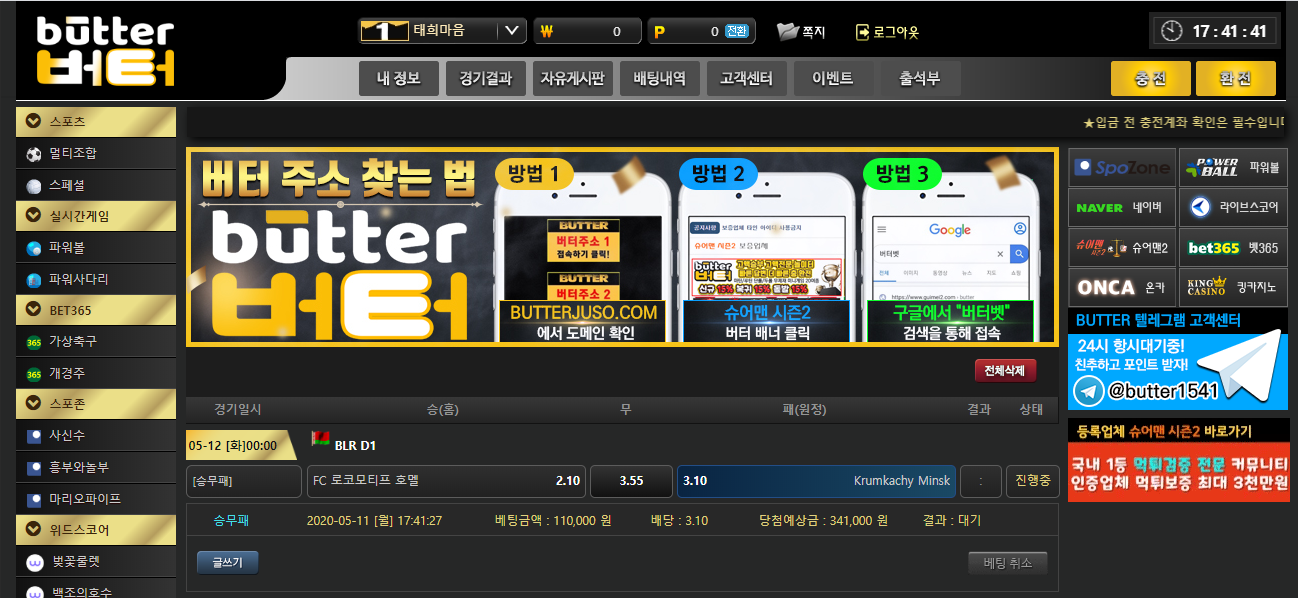Click the 라이브스코어 live score icon

1201,208
